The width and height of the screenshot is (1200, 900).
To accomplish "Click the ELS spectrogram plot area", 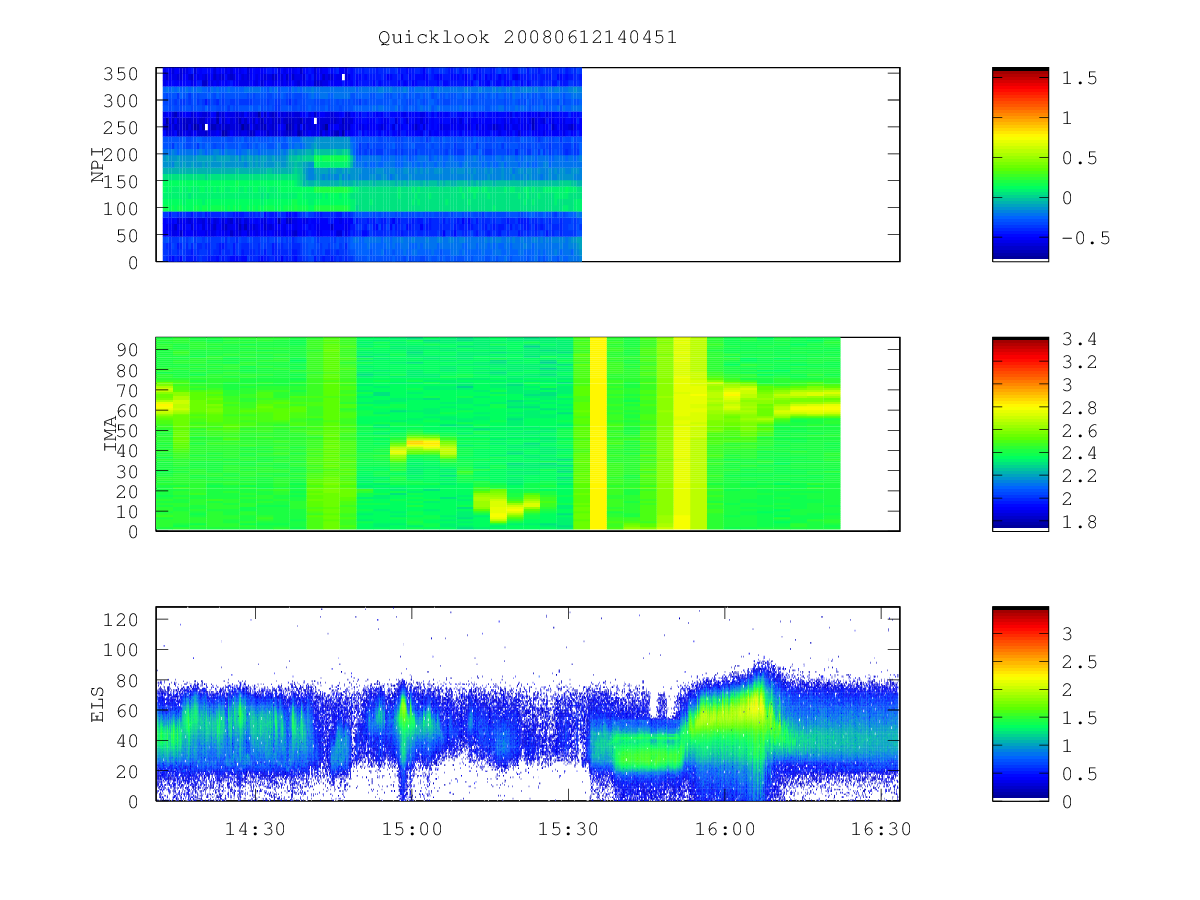I will pos(528,703).
